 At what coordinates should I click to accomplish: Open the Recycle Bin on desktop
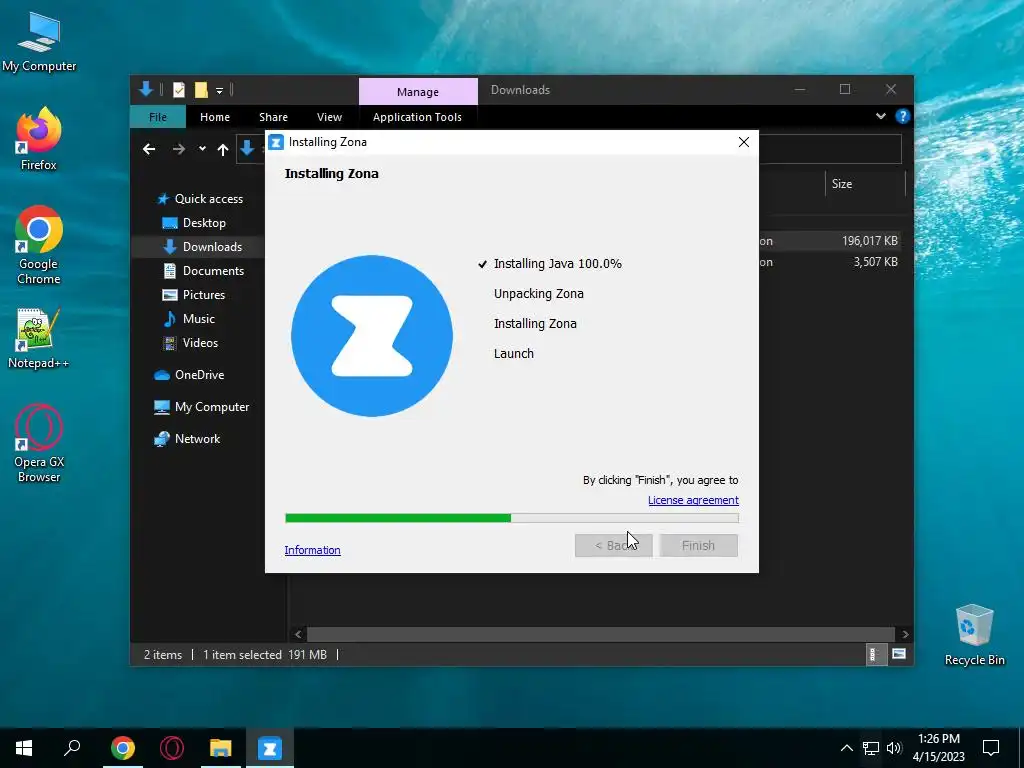(x=974, y=635)
